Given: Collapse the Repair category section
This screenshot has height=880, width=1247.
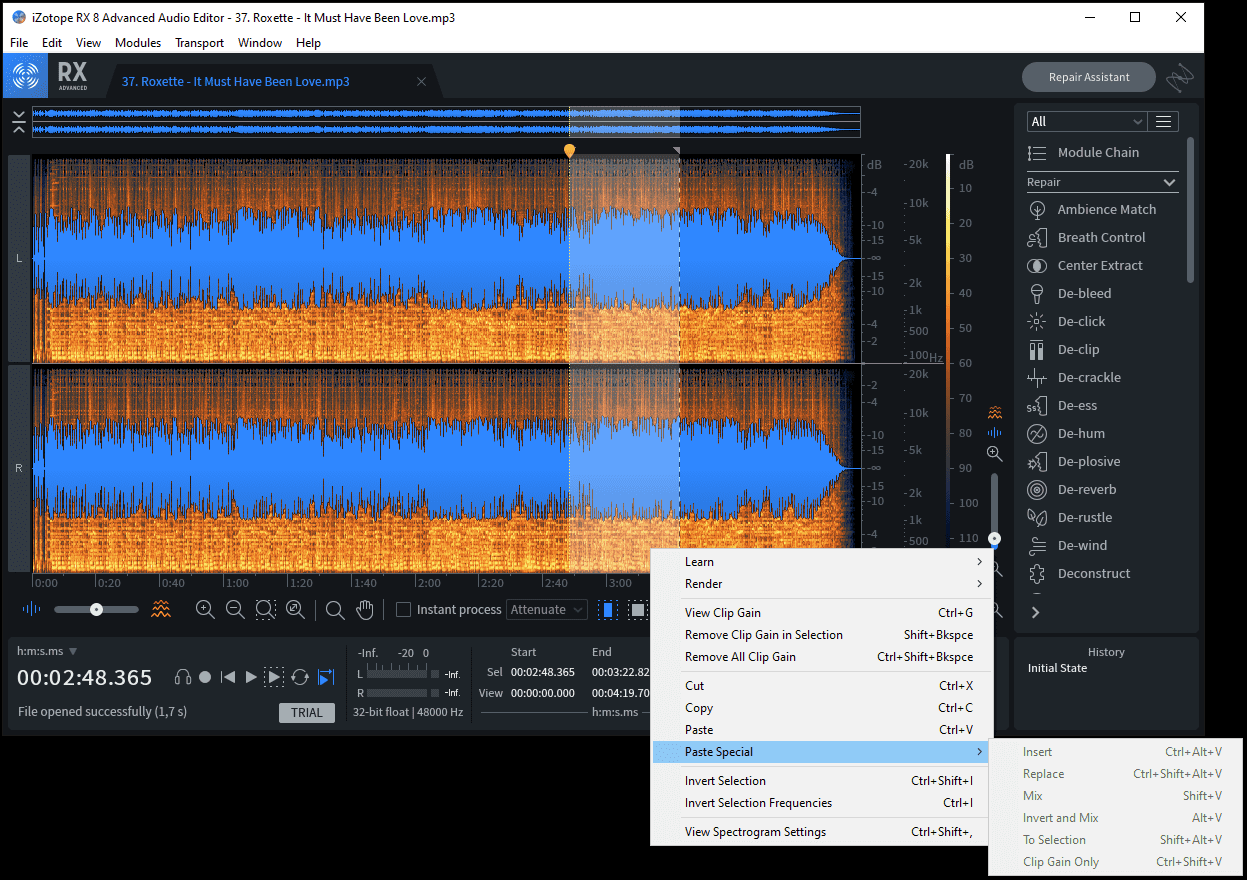Looking at the screenshot, I should (1169, 182).
